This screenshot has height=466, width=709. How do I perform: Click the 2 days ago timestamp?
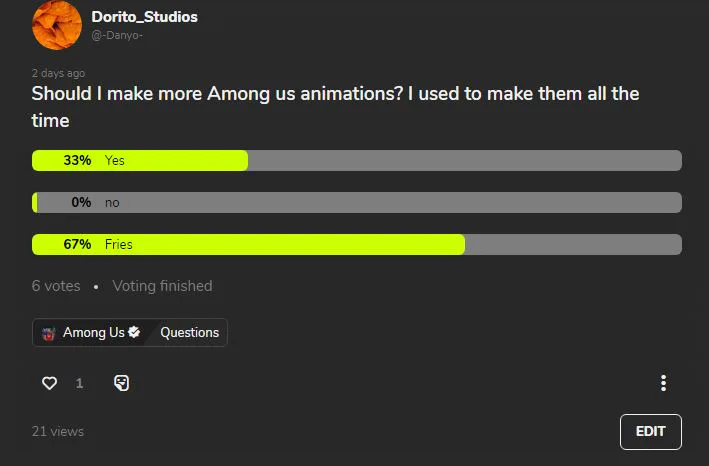click(58, 73)
